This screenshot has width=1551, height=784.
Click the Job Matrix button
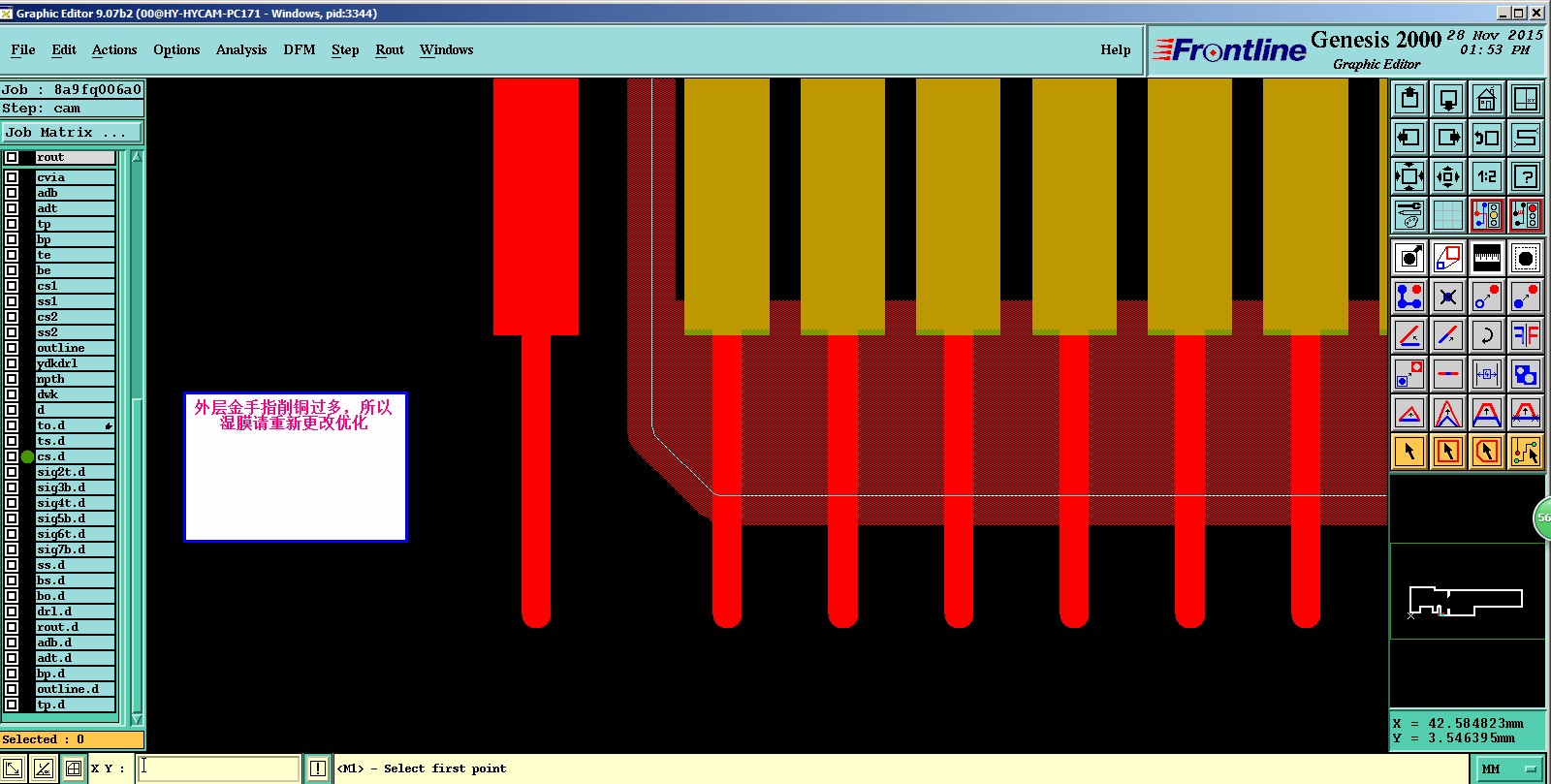point(72,132)
